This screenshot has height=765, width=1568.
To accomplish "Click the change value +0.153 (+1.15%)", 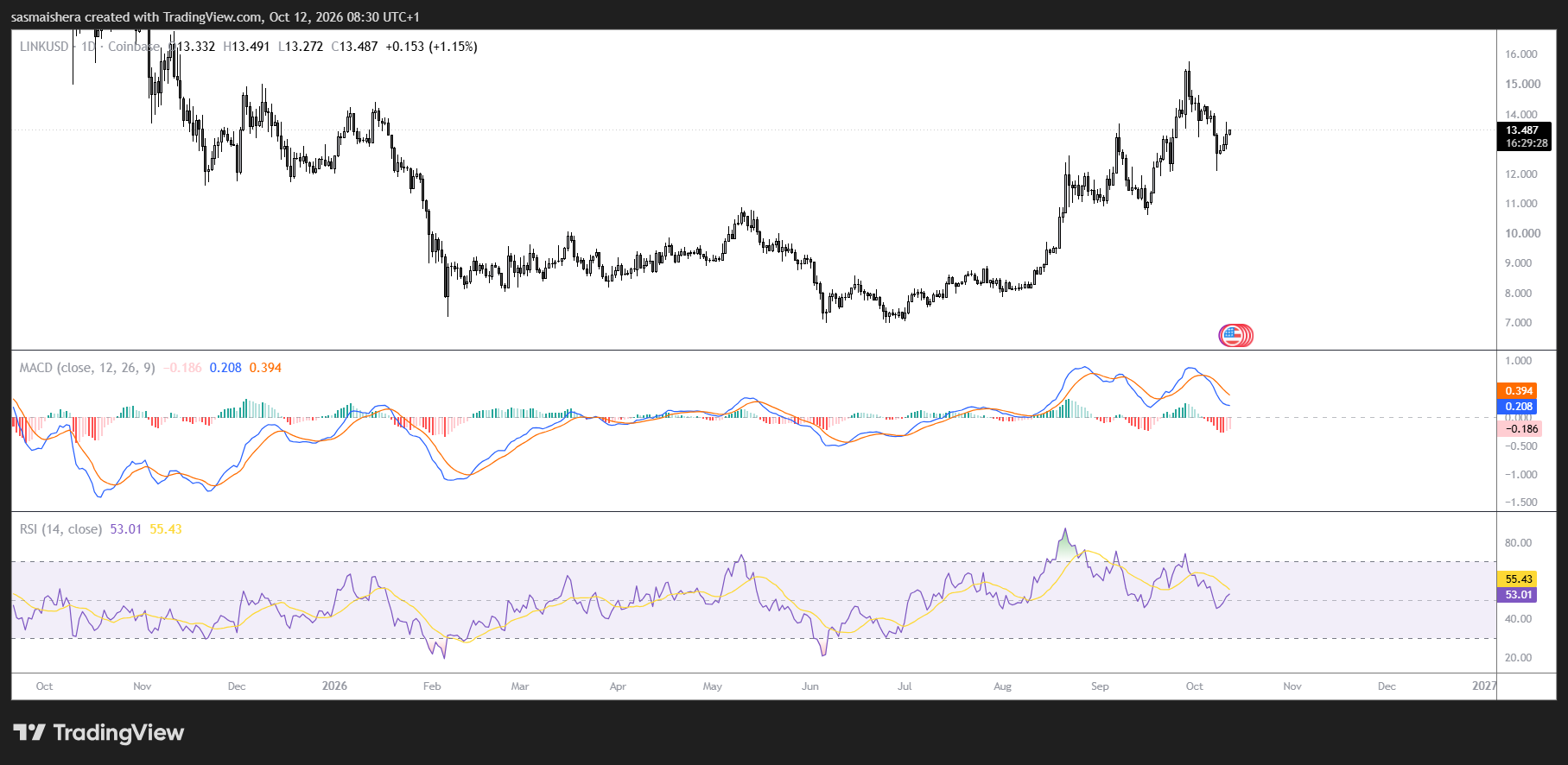I will (431, 47).
